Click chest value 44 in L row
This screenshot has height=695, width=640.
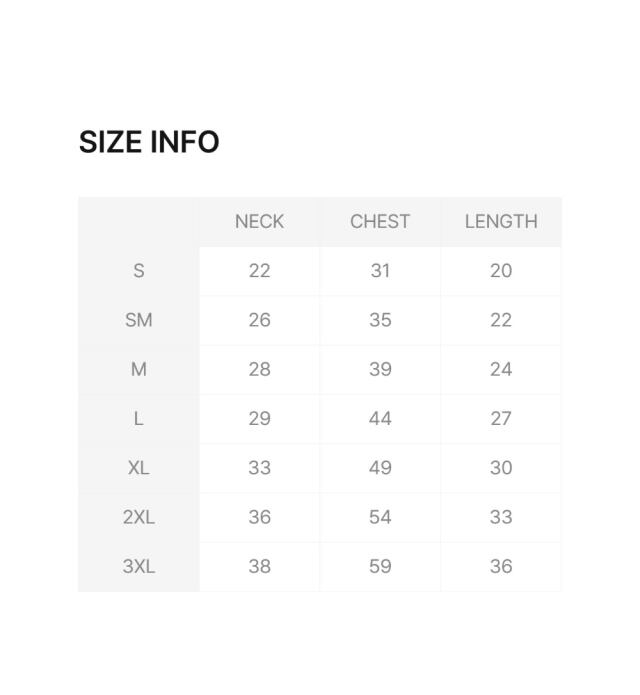pyautogui.click(x=380, y=418)
